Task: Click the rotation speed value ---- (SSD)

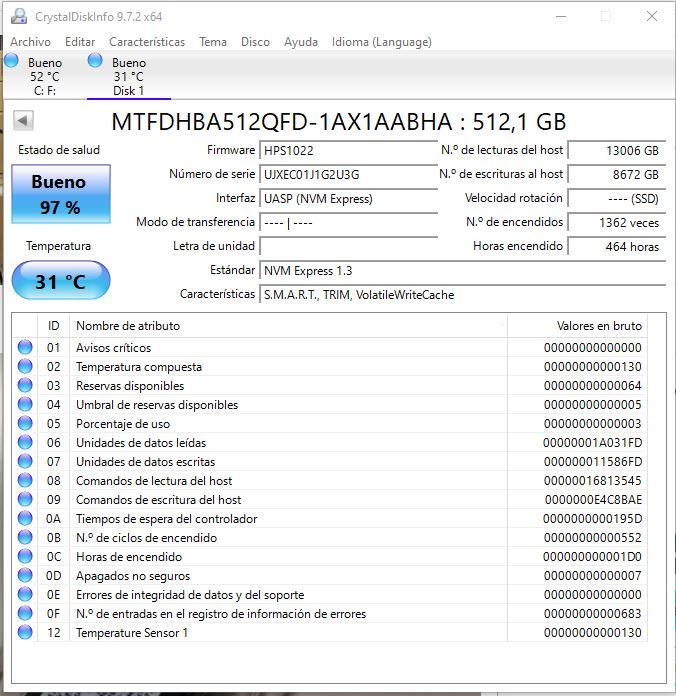Action: 617,198
